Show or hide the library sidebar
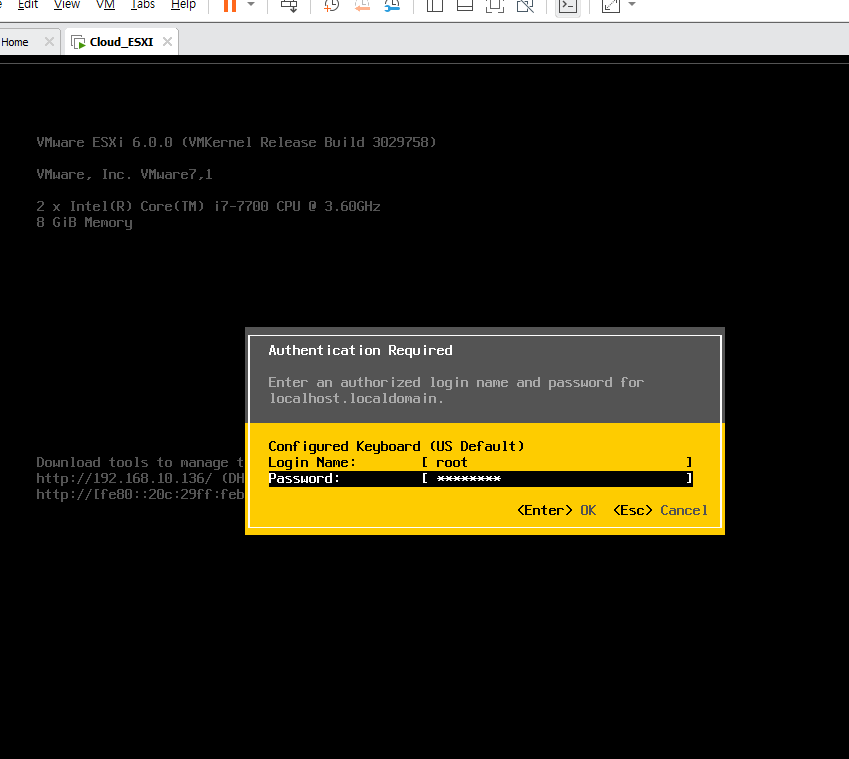849x759 pixels. [434, 5]
